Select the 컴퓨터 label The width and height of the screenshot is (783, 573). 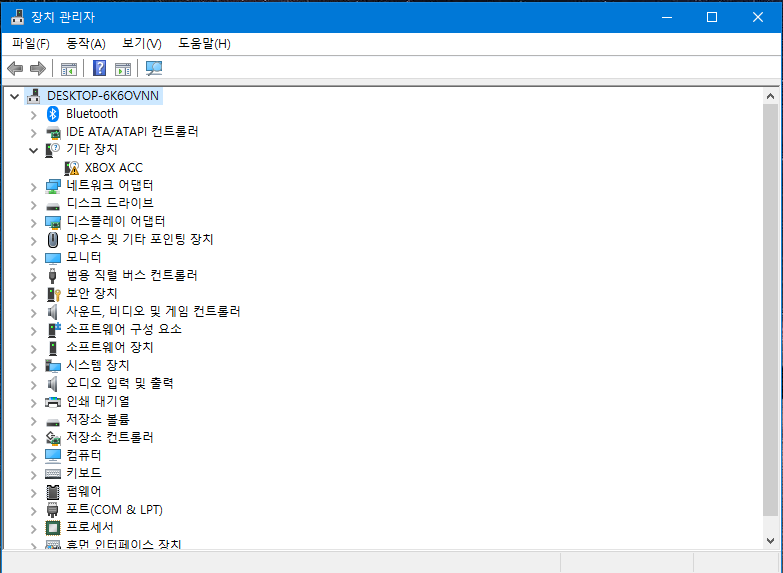[x=84, y=455]
